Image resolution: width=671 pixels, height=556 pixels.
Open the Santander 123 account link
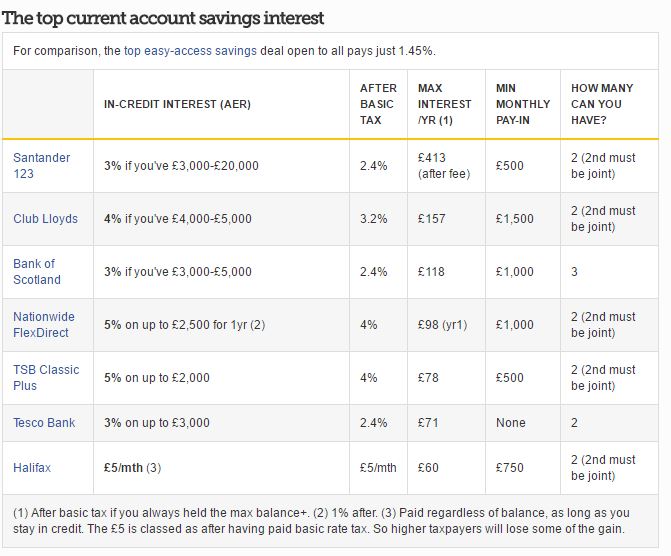(36, 165)
